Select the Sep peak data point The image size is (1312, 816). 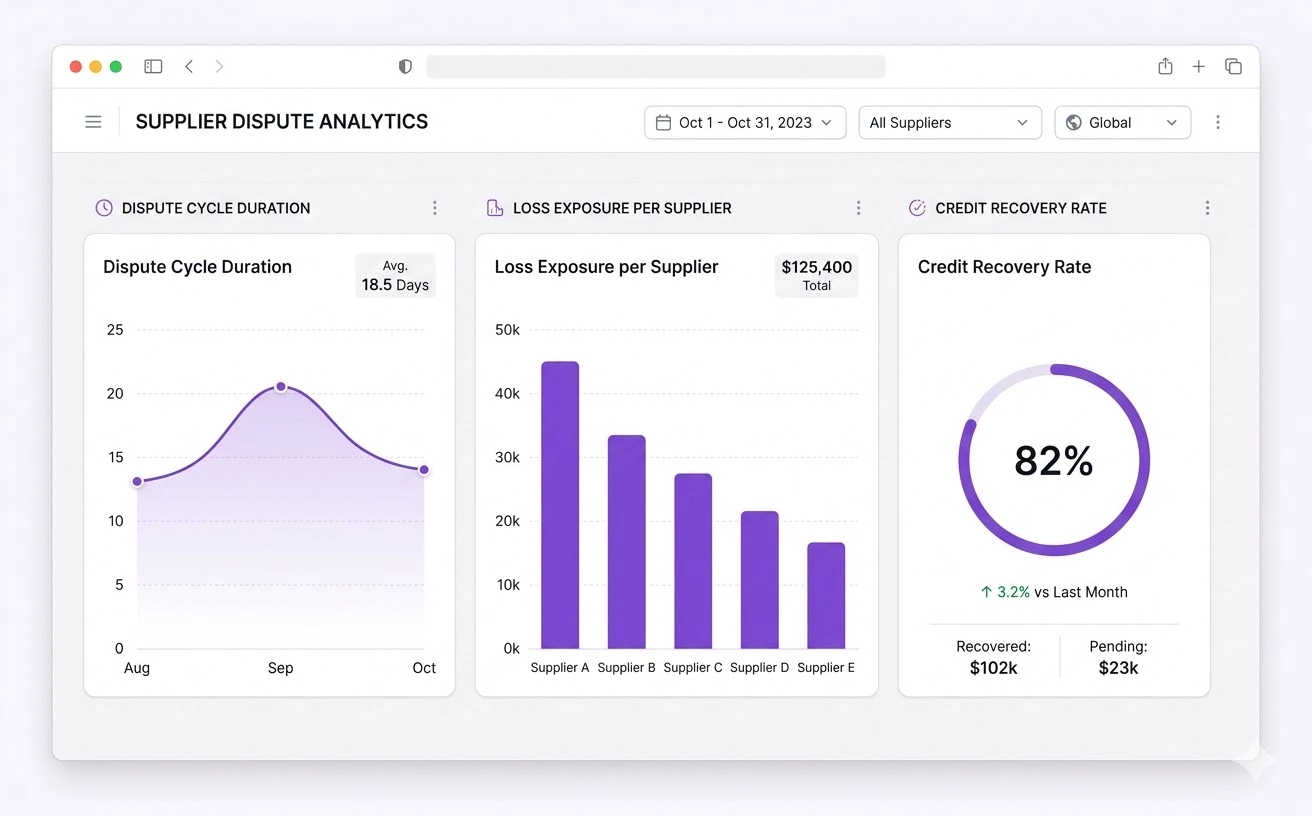click(281, 386)
